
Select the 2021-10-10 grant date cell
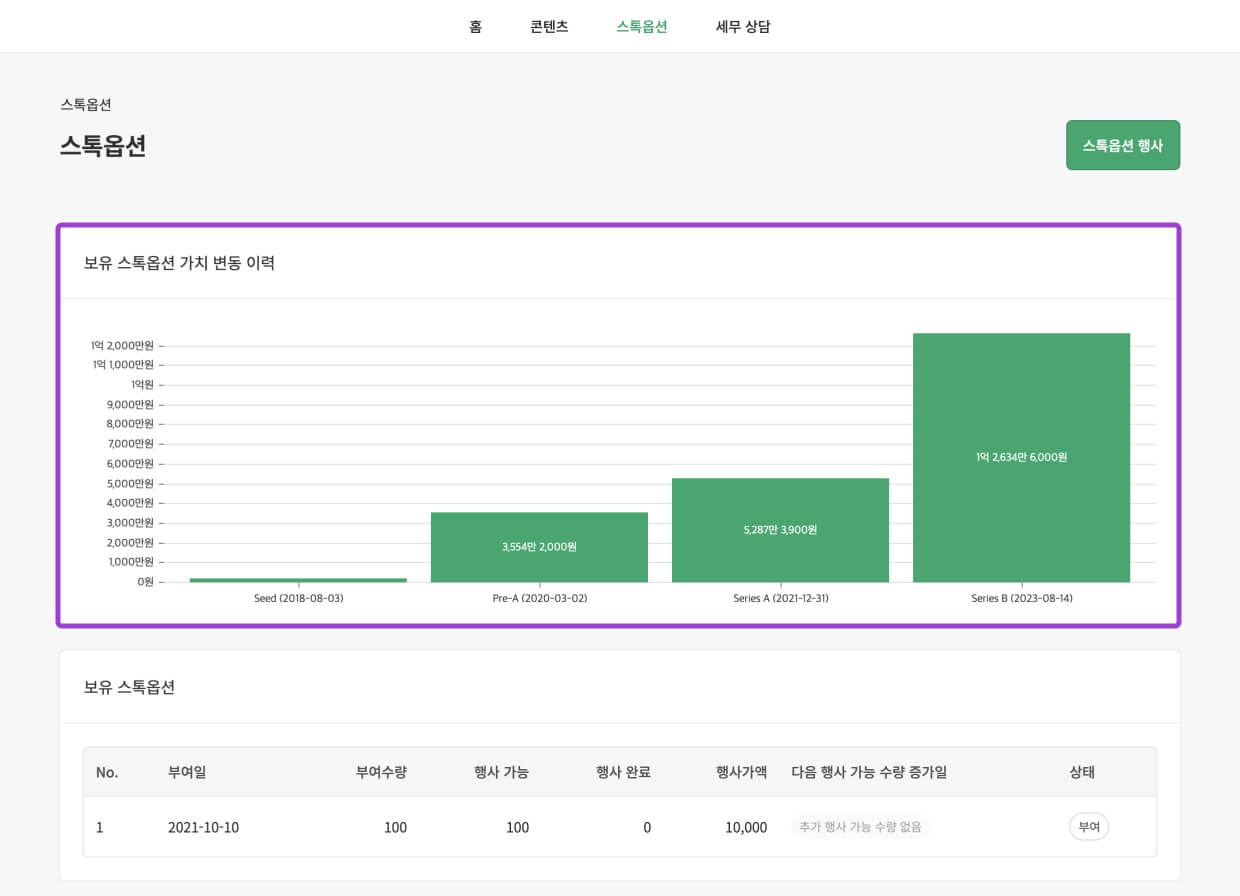203,827
